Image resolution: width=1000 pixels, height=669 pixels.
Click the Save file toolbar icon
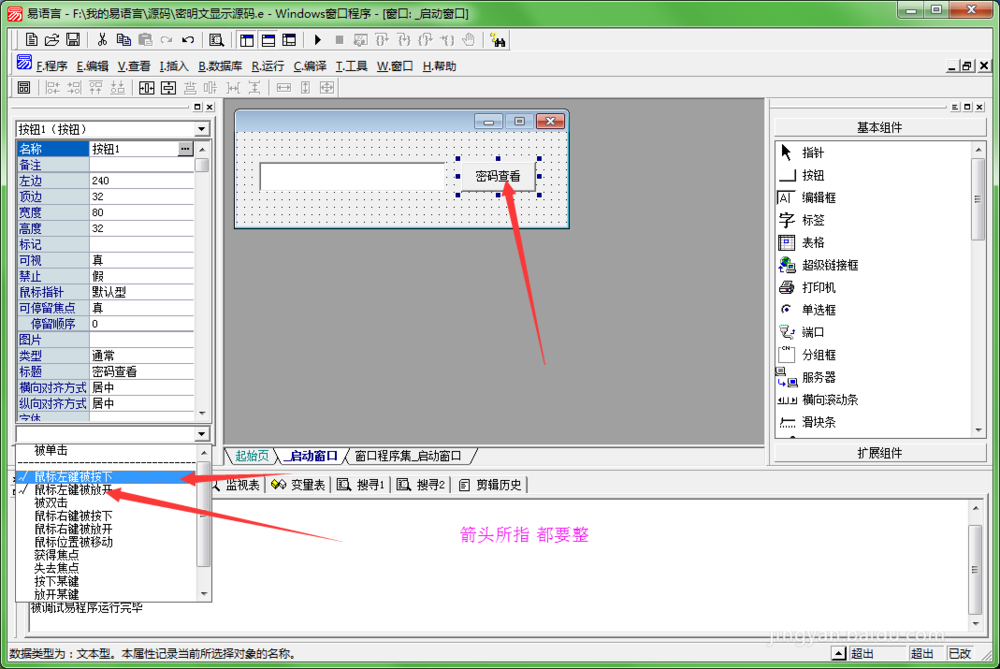tap(73, 40)
